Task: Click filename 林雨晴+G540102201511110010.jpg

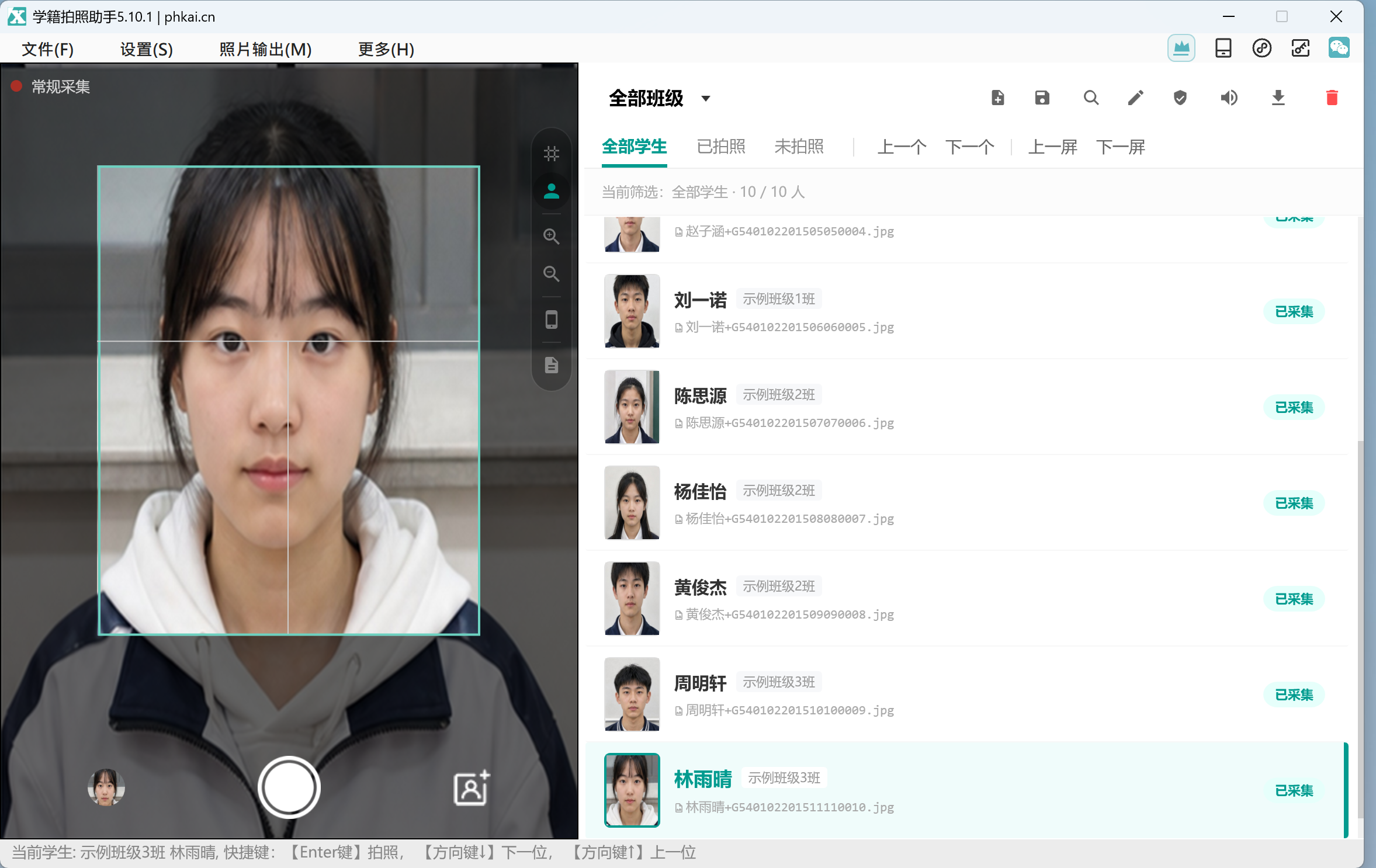Action: (x=789, y=807)
